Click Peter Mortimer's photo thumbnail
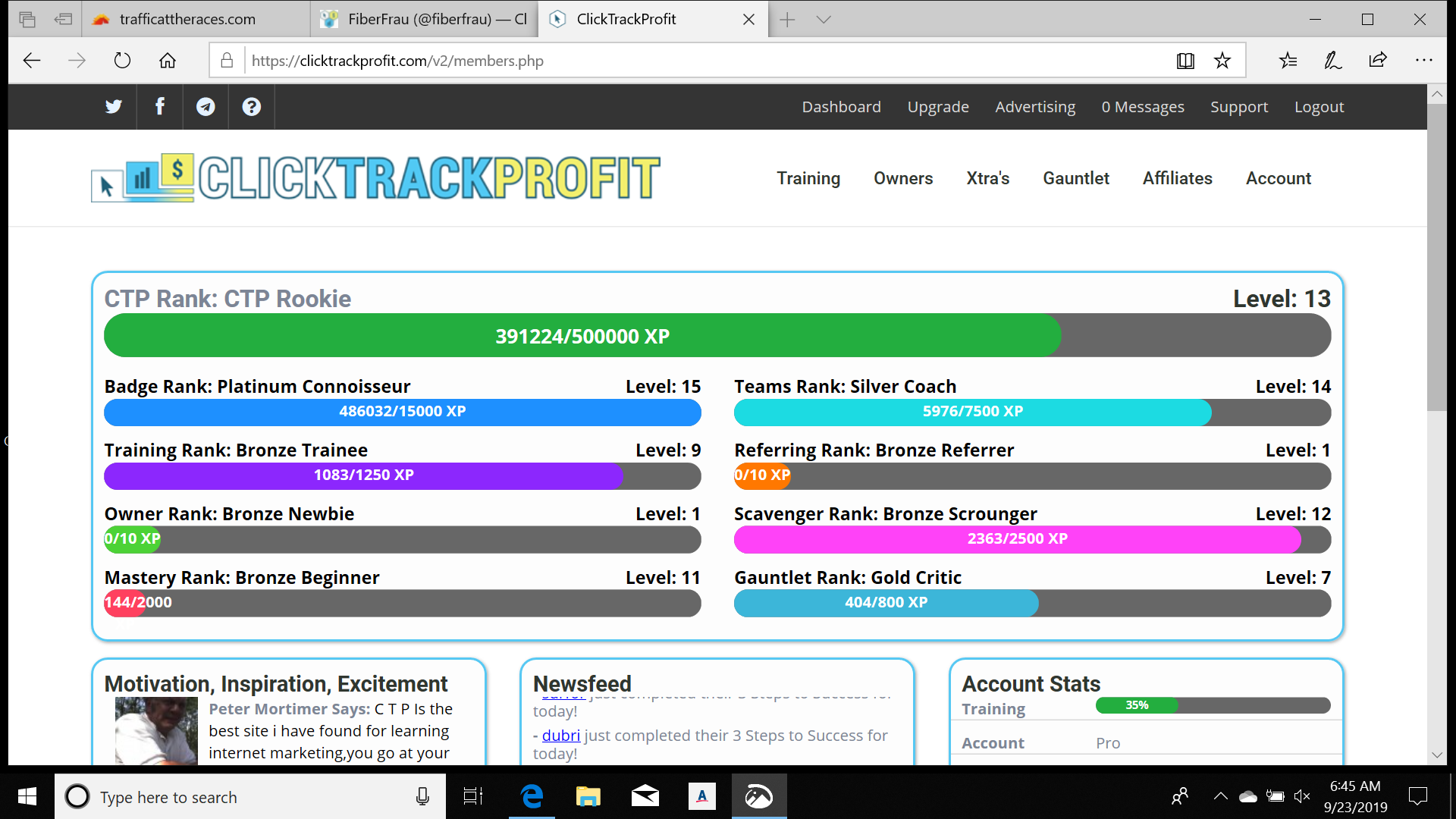 pyautogui.click(x=156, y=731)
